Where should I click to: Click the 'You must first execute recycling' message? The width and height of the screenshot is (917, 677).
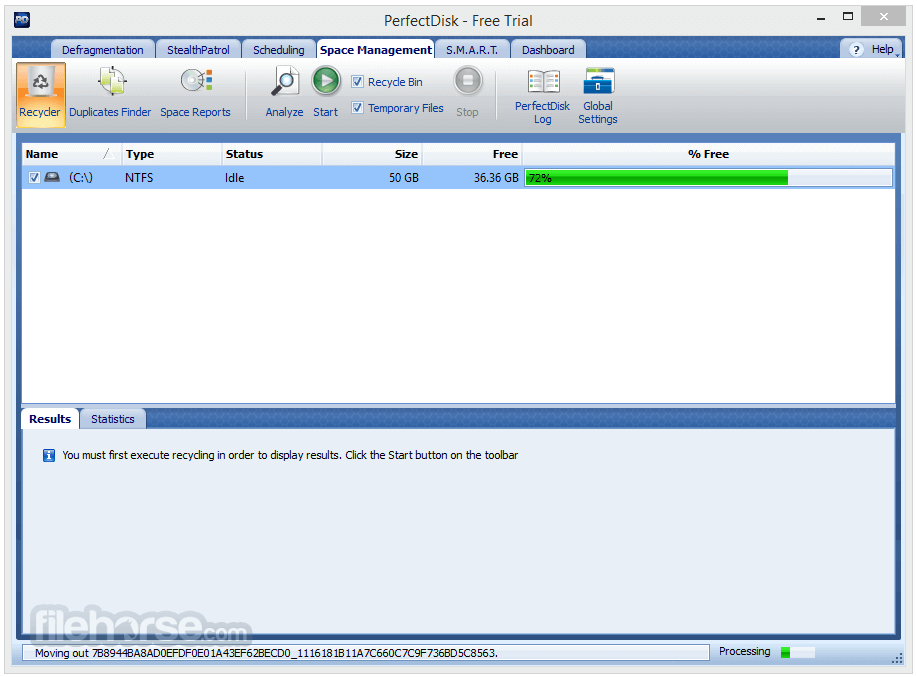tap(290, 455)
